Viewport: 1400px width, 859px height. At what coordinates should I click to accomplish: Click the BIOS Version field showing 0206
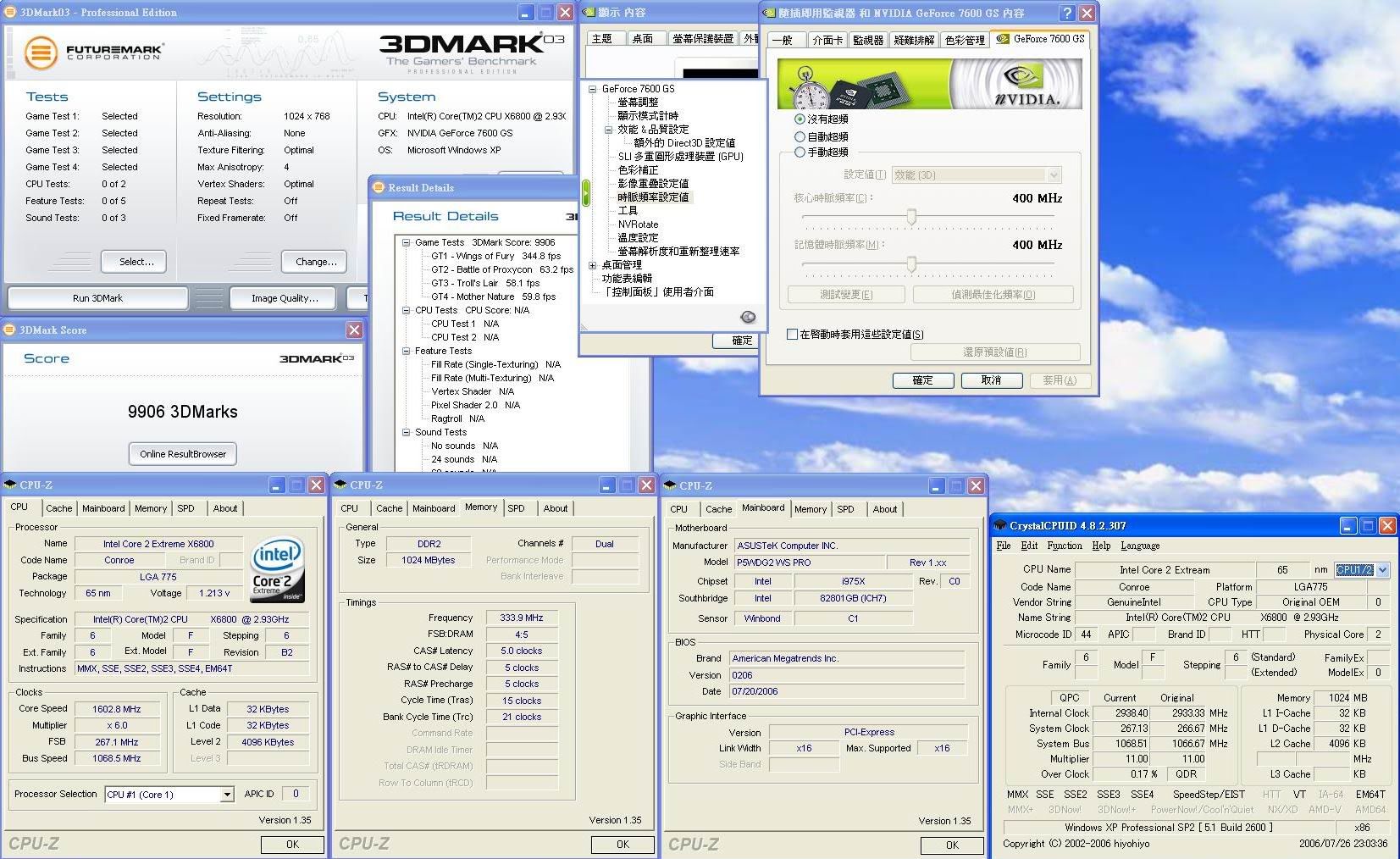(847, 675)
